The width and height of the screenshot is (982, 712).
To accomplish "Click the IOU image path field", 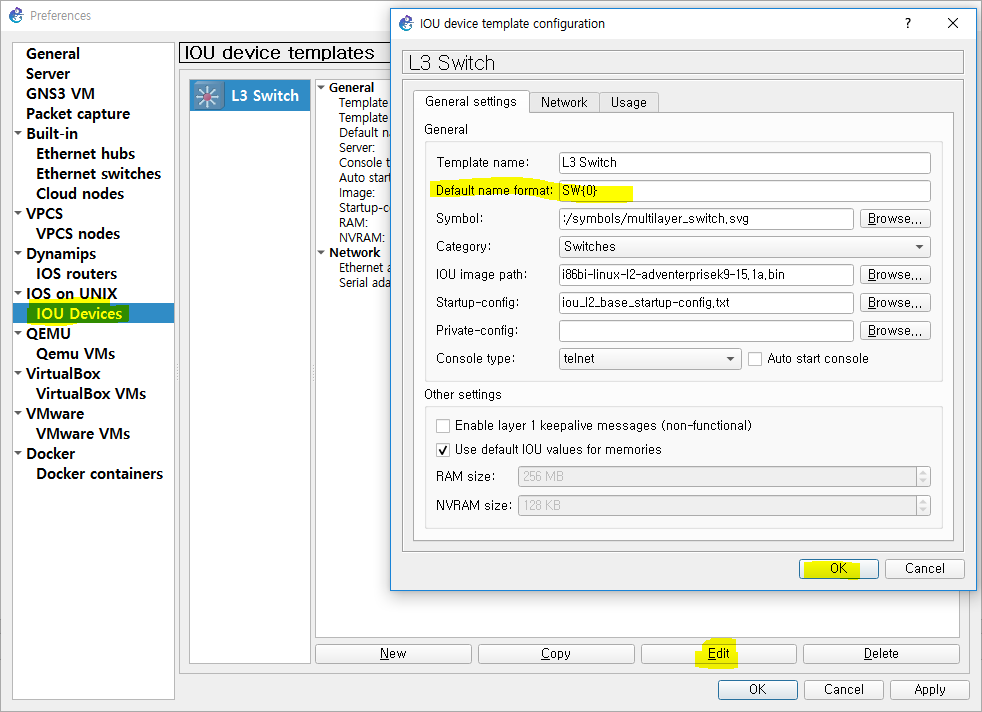I will (706, 274).
